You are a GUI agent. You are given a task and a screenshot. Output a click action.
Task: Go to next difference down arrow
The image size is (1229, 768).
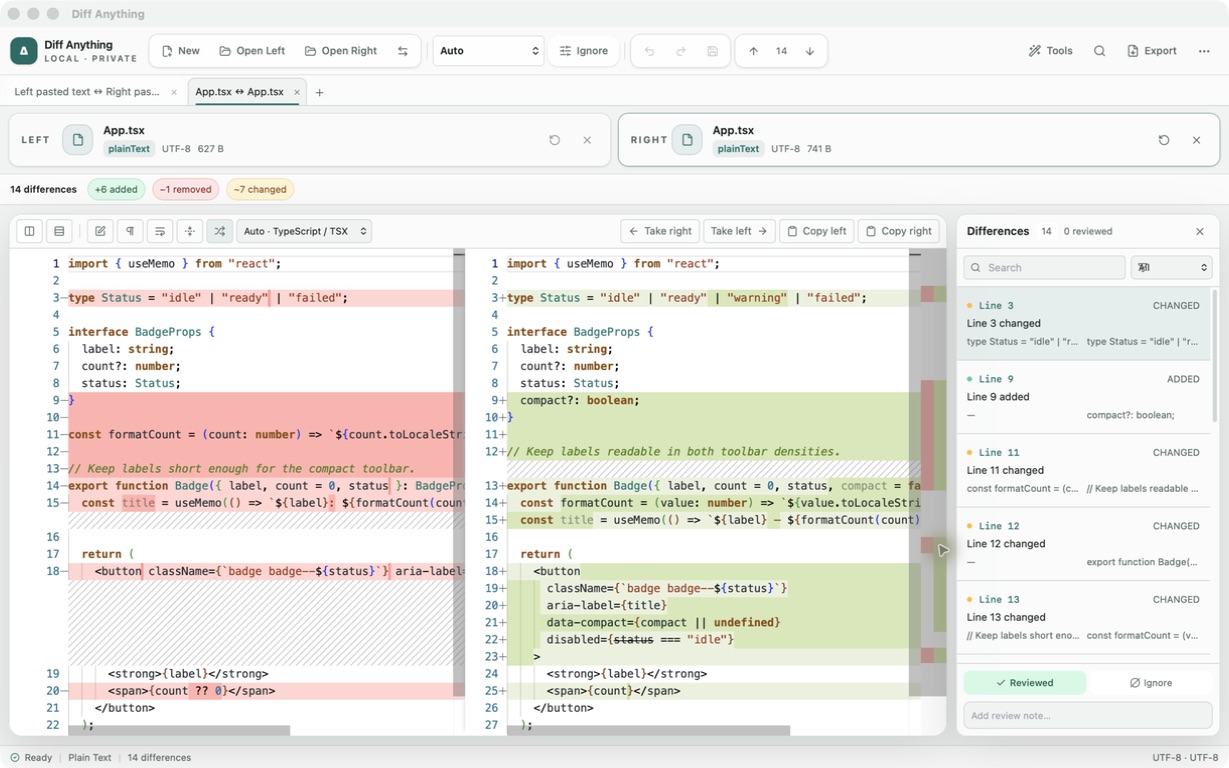pos(810,51)
